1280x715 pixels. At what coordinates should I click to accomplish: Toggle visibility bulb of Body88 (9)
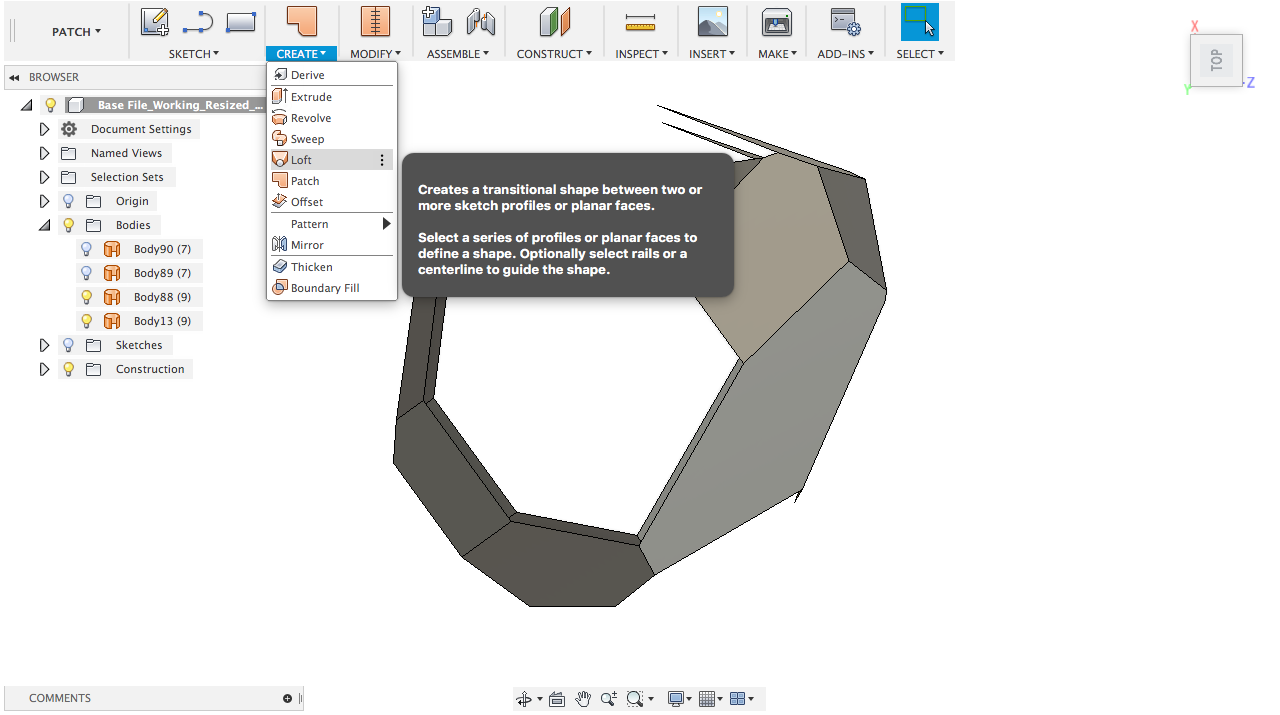pos(87,297)
